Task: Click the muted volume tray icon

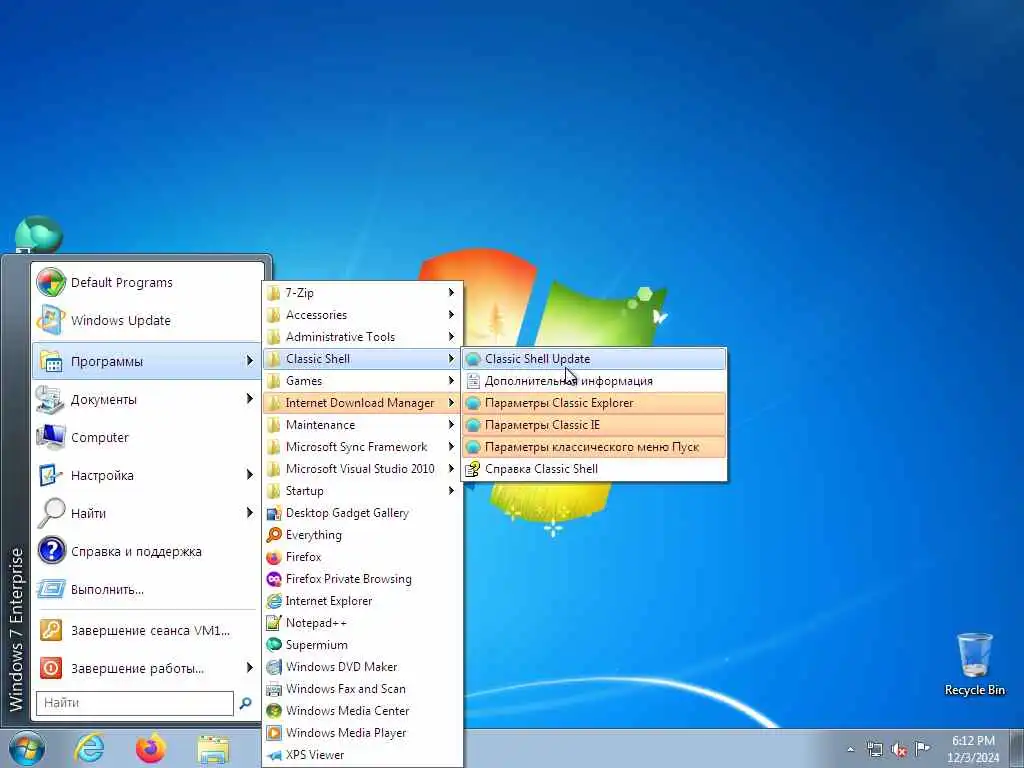Action: click(x=899, y=750)
